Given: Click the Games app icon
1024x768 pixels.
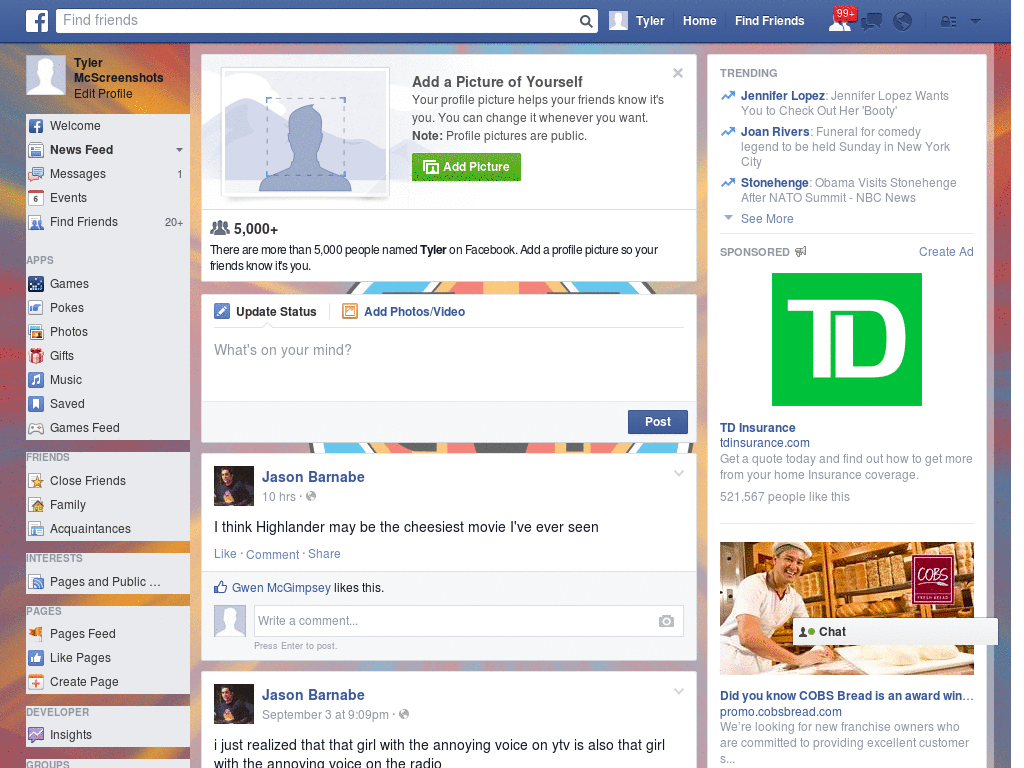Looking at the screenshot, I should [x=36, y=284].
